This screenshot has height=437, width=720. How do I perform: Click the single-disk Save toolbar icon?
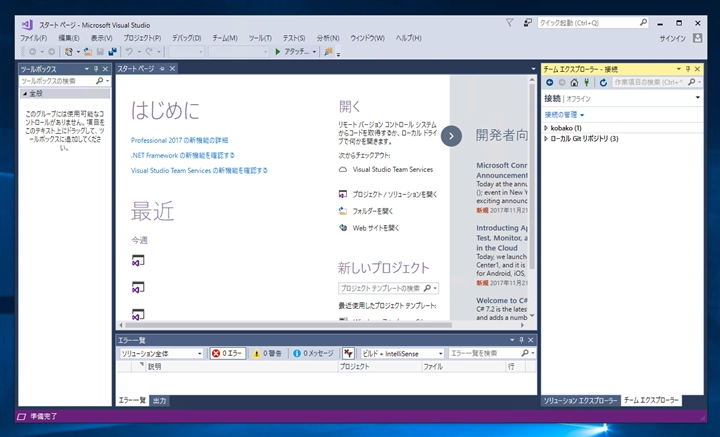[x=100, y=52]
